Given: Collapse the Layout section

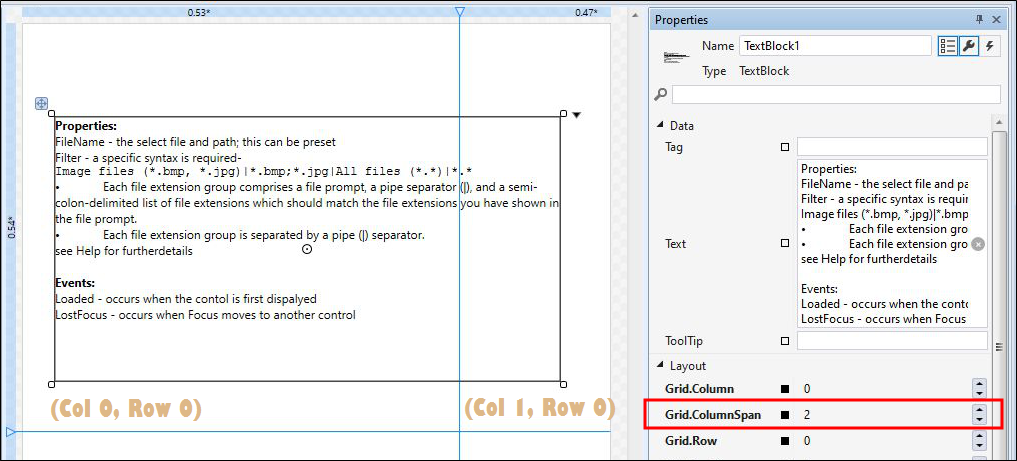Looking at the screenshot, I should coord(660,366).
